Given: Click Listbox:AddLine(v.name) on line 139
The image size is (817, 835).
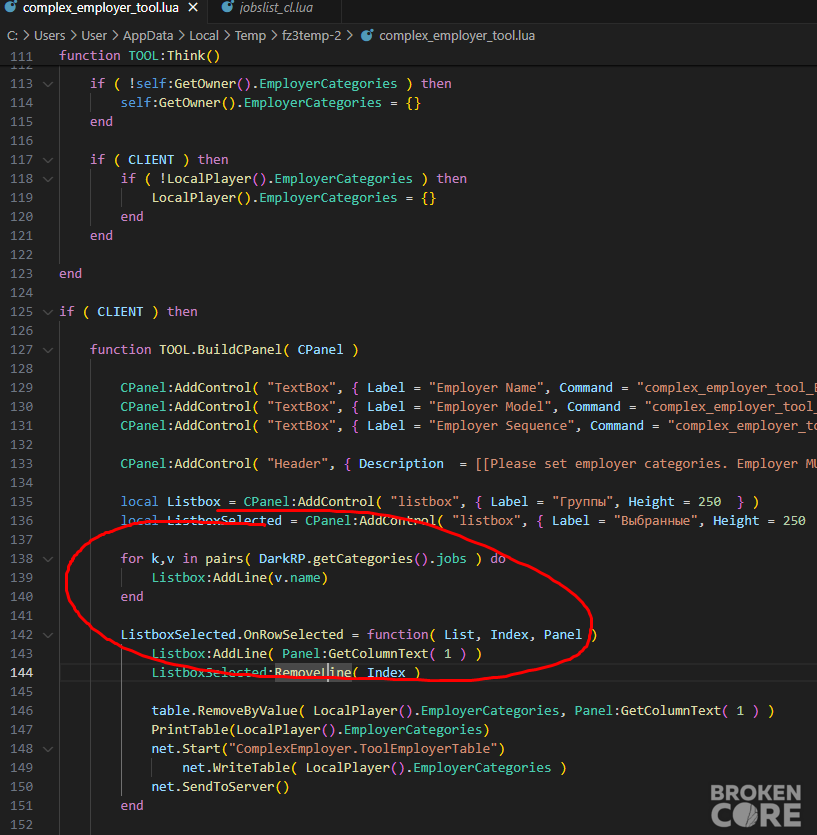Looking at the screenshot, I should tap(240, 578).
